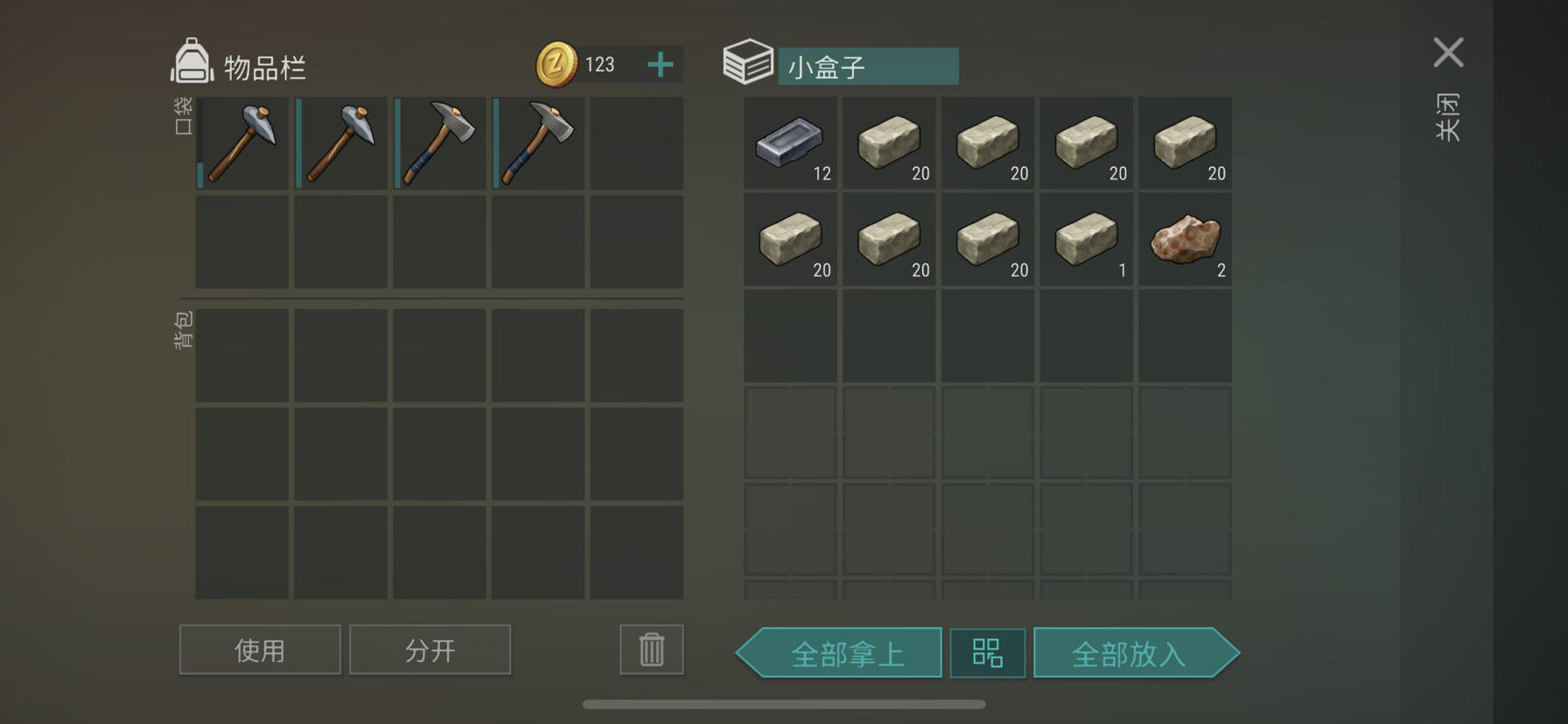Add coins with the plus icon
Image resolution: width=1568 pixels, height=724 pixels.
(661, 65)
